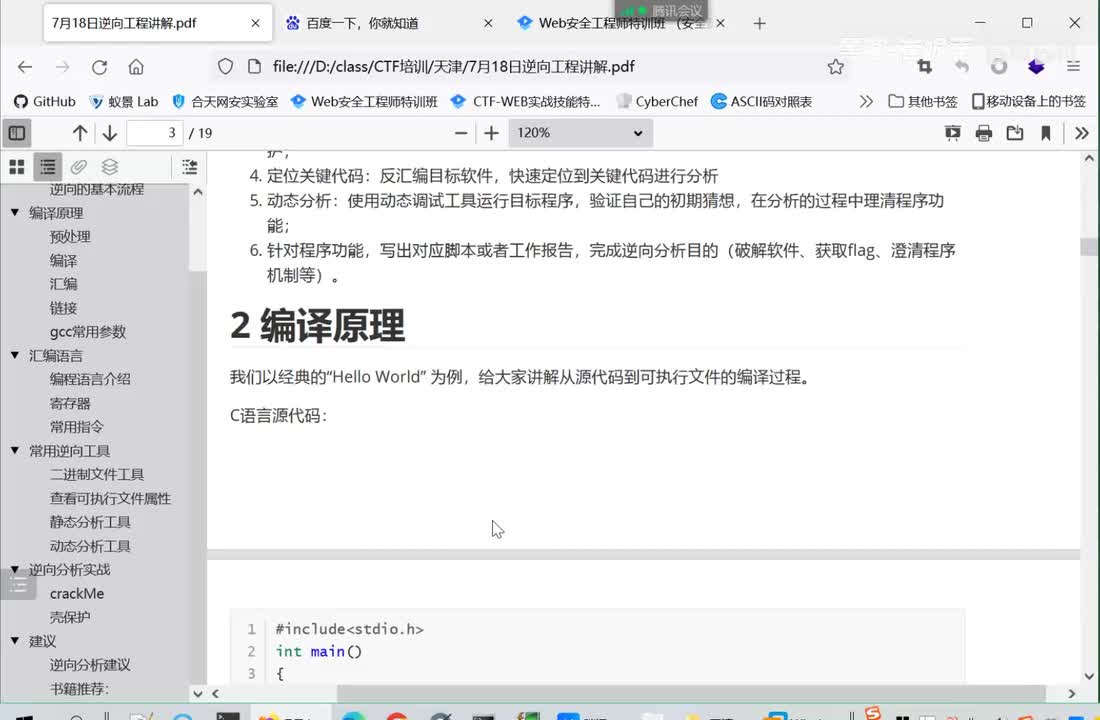Open the browser home page

click(136, 67)
